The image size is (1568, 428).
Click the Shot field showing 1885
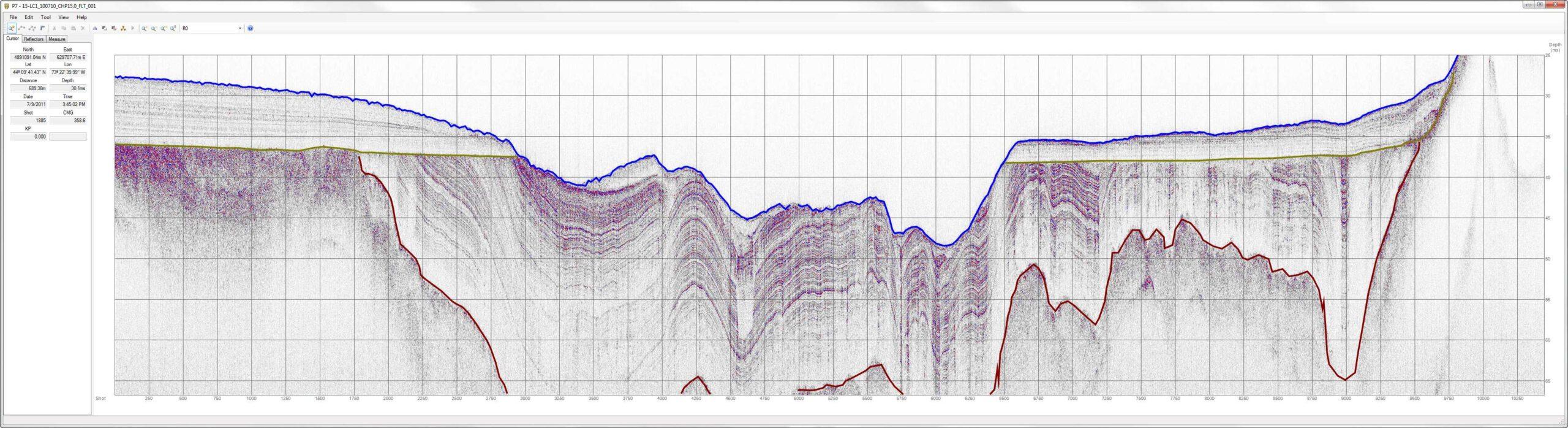pos(28,121)
